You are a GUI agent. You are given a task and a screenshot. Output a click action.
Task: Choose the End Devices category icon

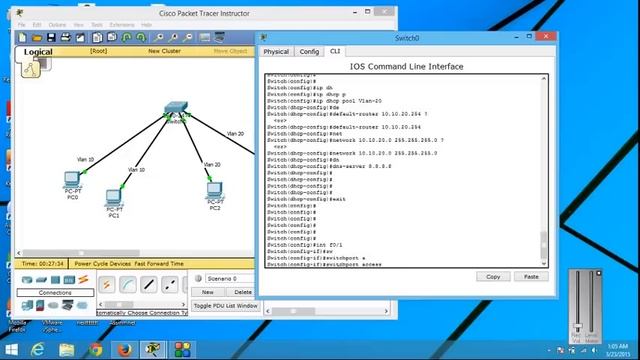pos(27,305)
